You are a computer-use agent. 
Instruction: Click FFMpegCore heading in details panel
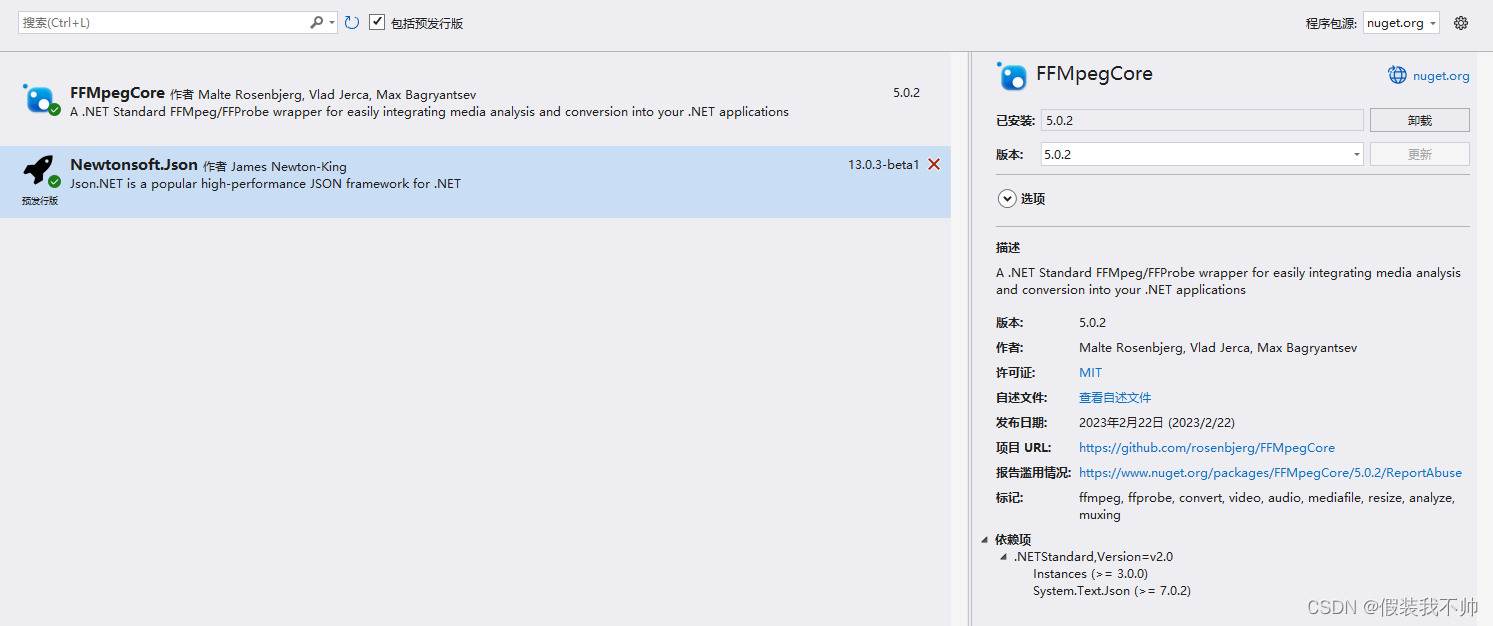tap(1094, 74)
